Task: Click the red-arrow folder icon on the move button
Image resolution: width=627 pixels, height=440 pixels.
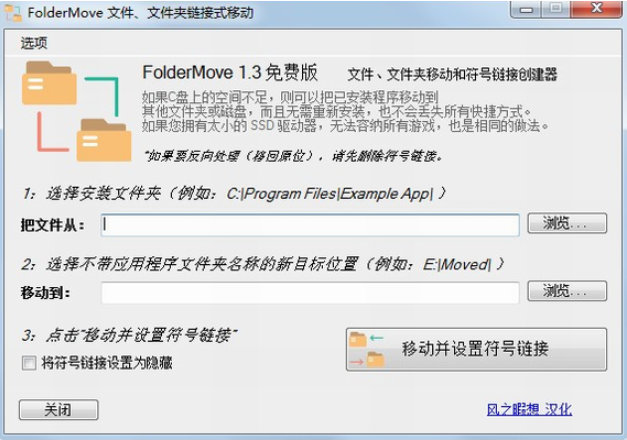Action: coord(366,360)
